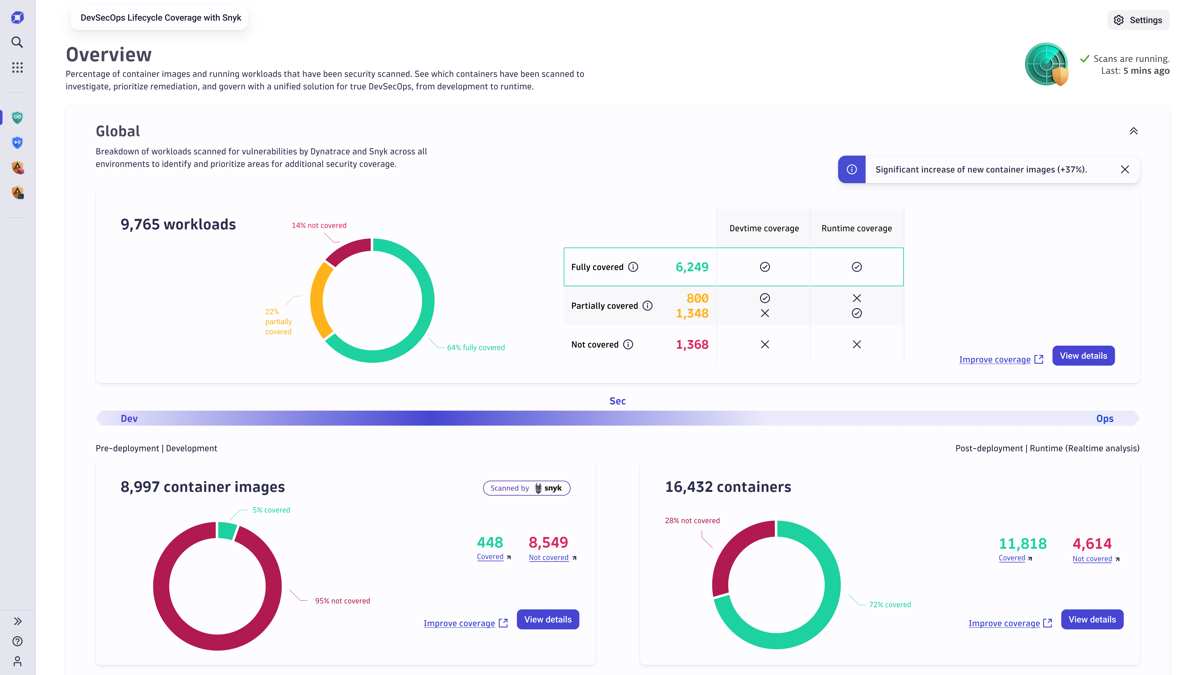Viewport: 1200px width, 675px height.
Task: Click the Dynatrace logo in sidebar
Action: pyautogui.click(x=17, y=17)
